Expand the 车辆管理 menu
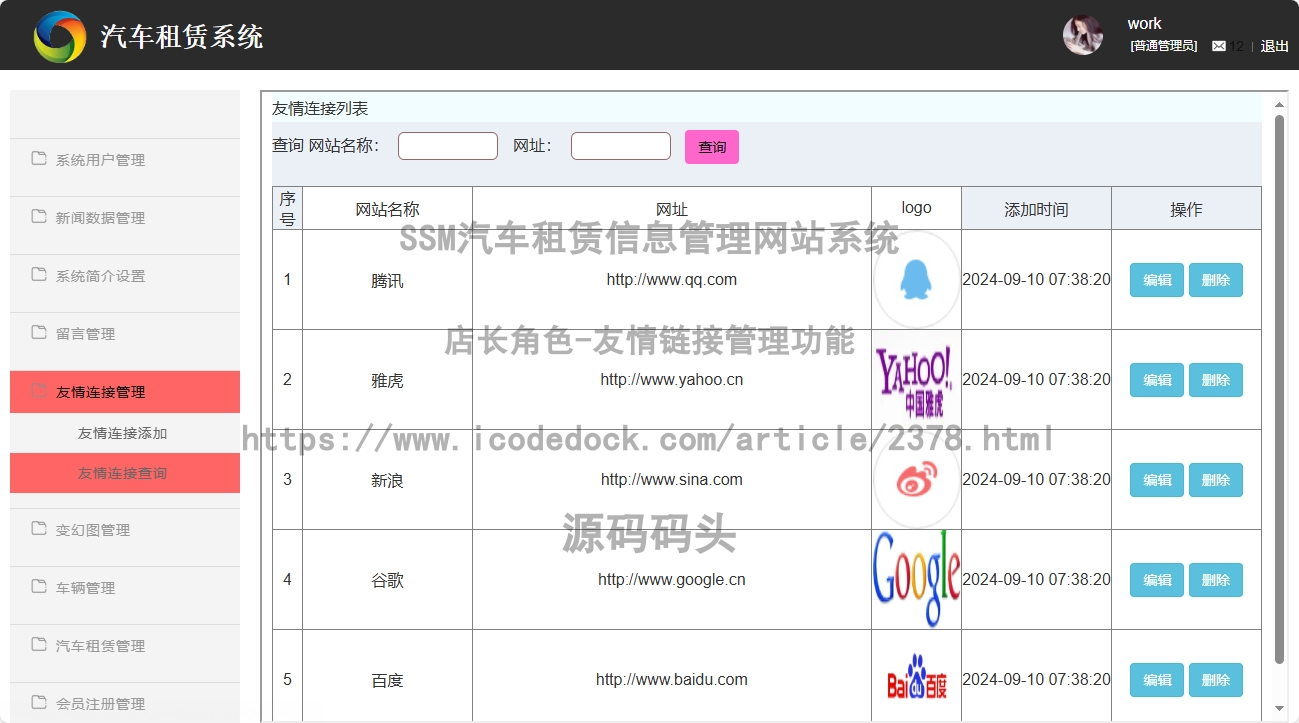 pyautogui.click(x=125, y=588)
